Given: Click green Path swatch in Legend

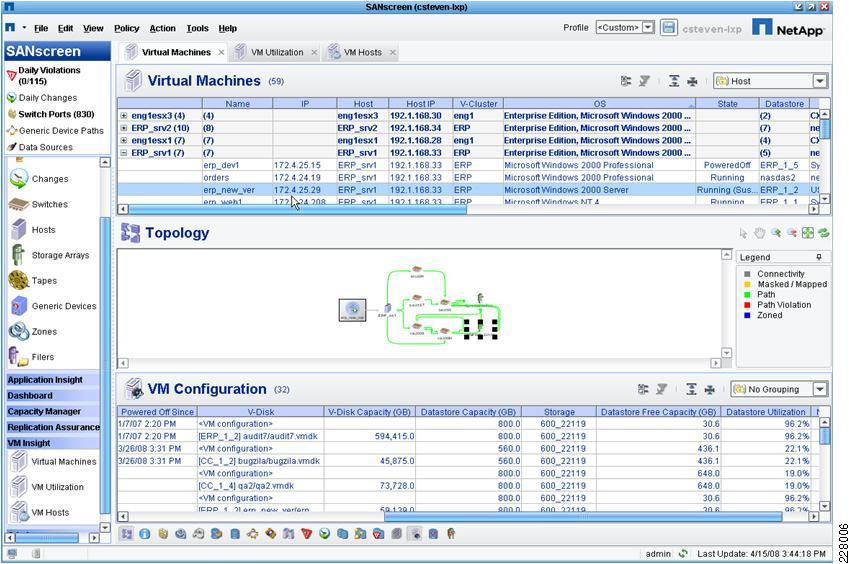Looking at the screenshot, I should [747, 294].
